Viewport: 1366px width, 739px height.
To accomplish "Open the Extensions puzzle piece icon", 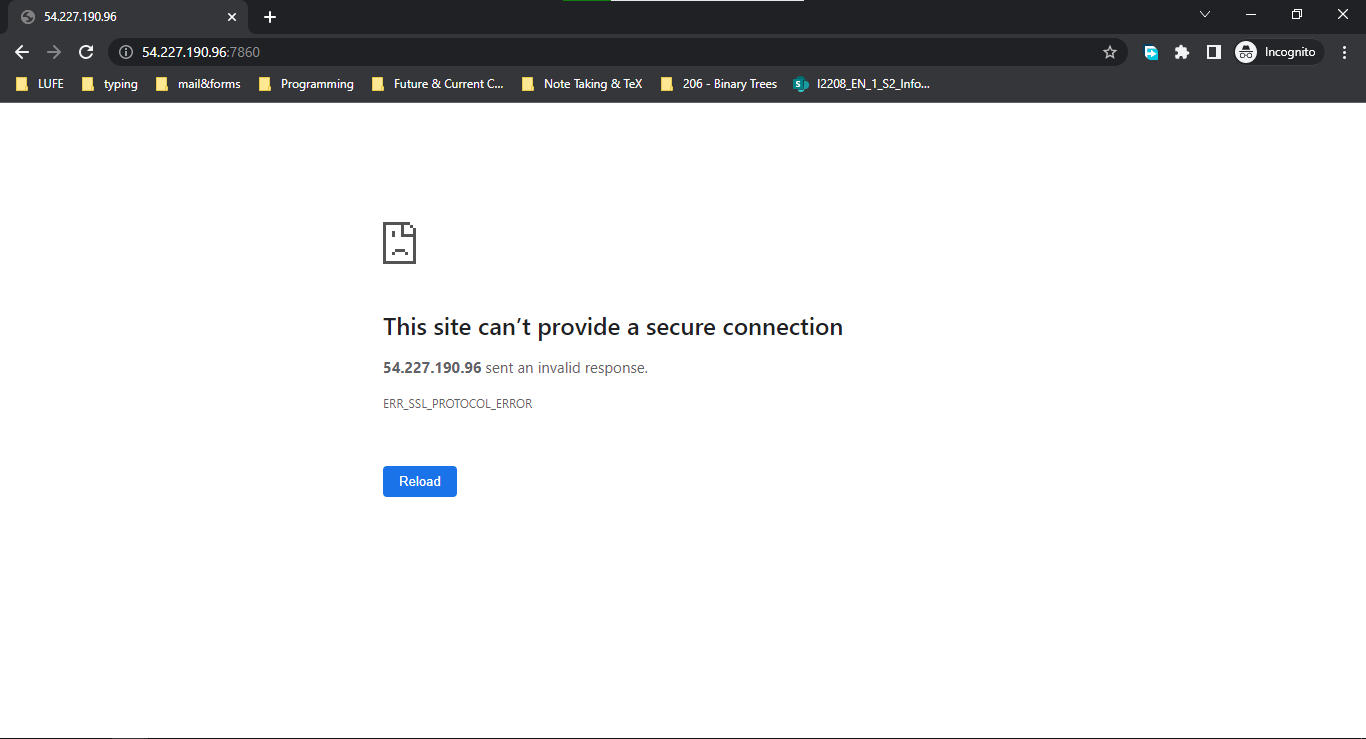I will coord(1182,51).
